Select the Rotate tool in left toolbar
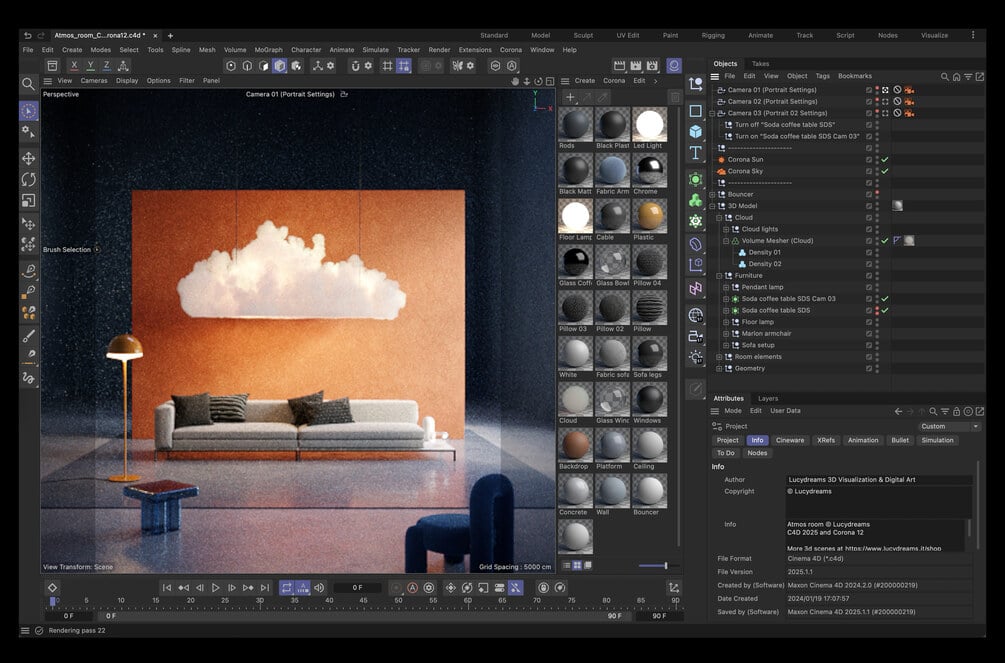The width and height of the screenshot is (1005, 663). point(28,179)
